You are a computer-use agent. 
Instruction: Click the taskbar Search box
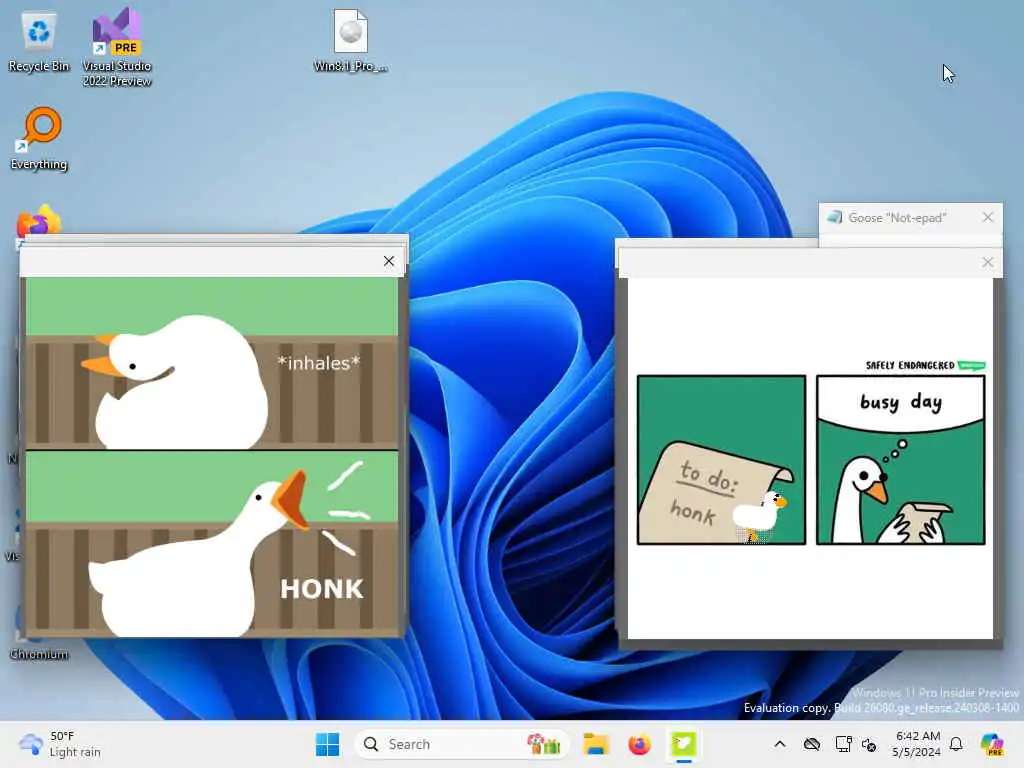click(461, 744)
